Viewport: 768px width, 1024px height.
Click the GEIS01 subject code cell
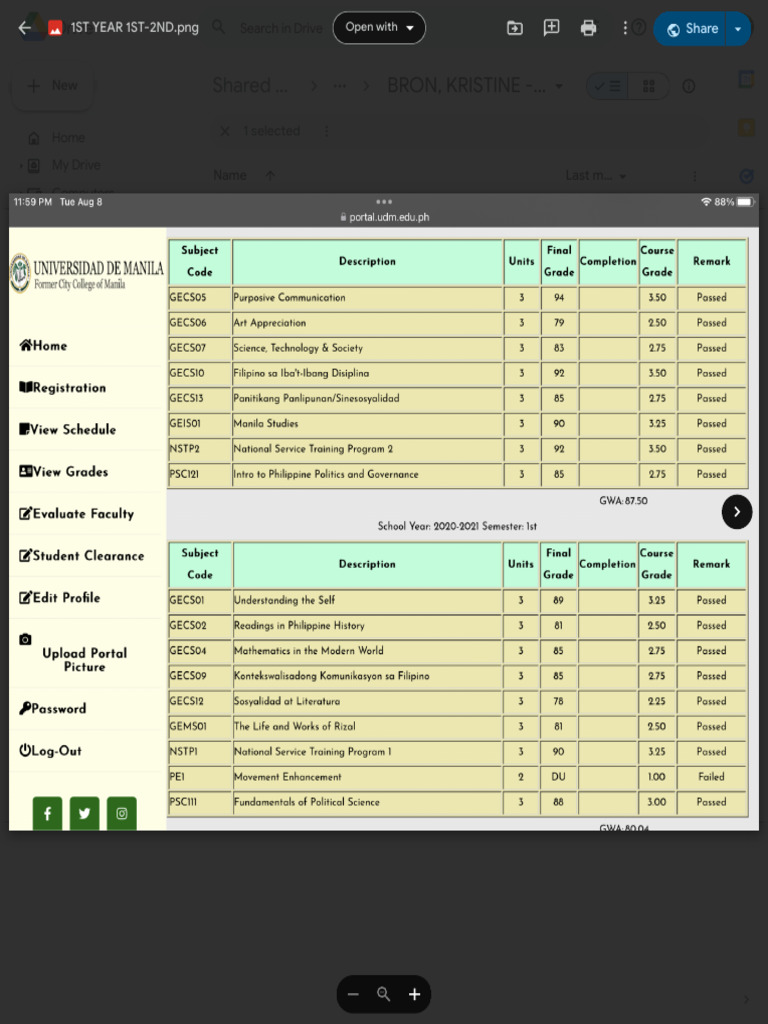[x=200, y=423]
